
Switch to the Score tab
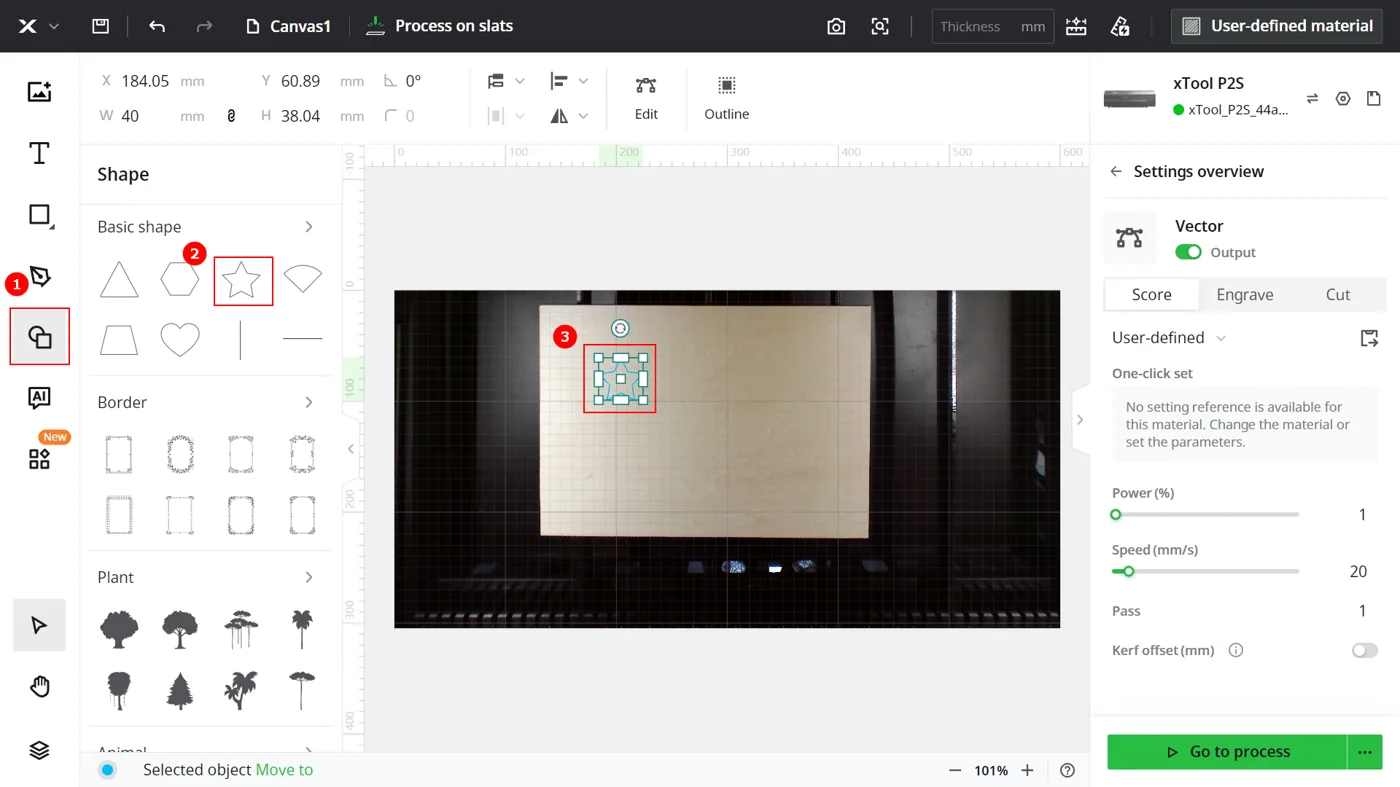(x=1151, y=294)
